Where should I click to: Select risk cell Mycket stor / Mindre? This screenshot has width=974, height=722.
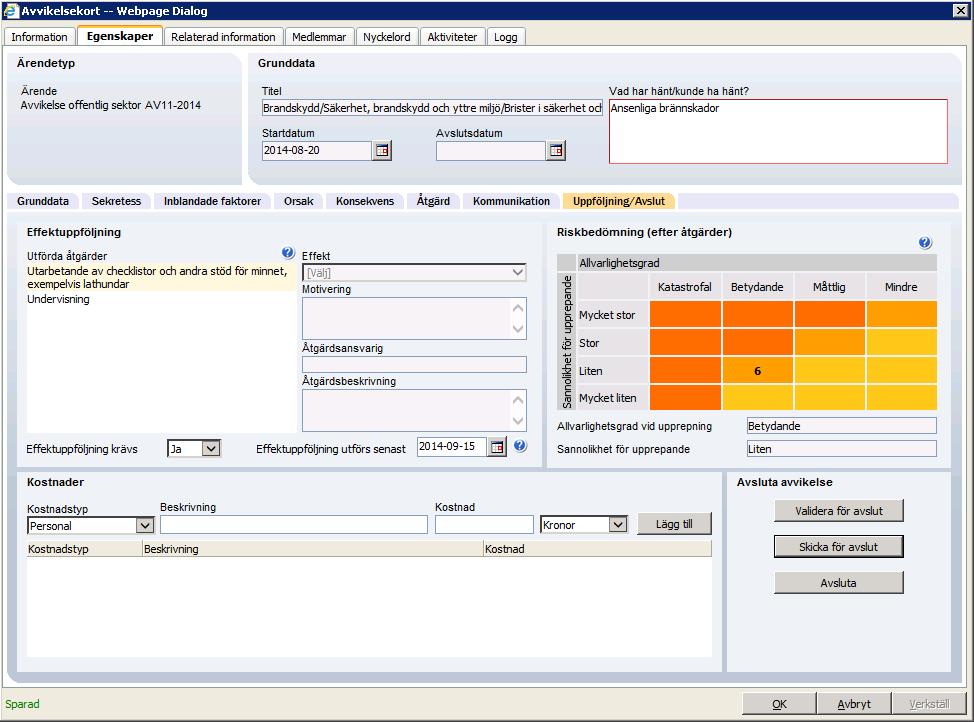coord(901,314)
